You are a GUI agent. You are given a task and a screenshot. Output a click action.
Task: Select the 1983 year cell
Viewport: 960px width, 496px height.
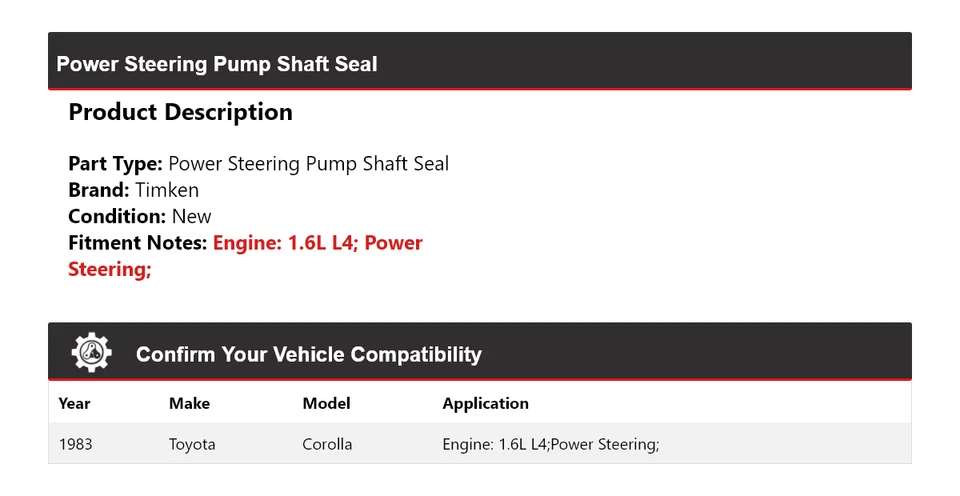(x=75, y=444)
